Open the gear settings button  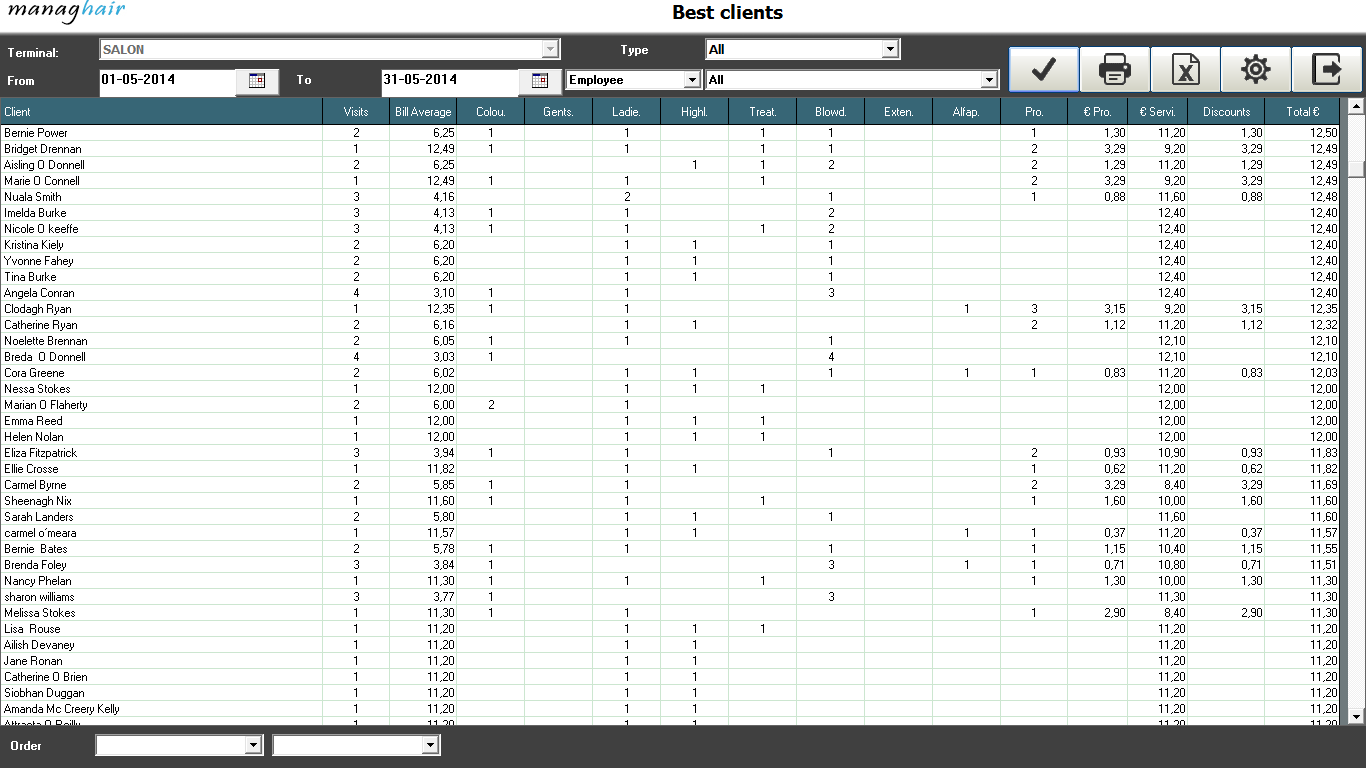[x=1256, y=69]
